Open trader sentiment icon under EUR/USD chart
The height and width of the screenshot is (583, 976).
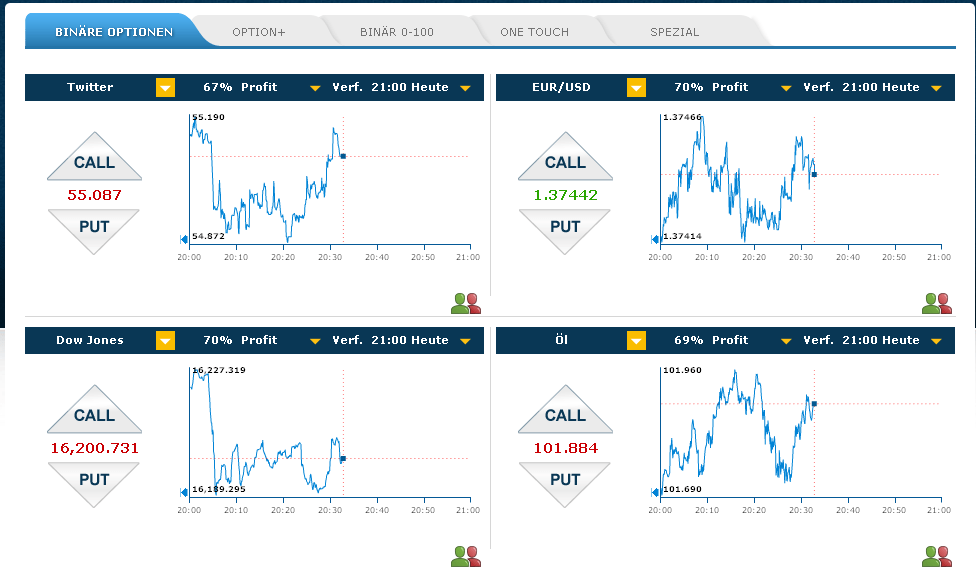(x=937, y=304)
